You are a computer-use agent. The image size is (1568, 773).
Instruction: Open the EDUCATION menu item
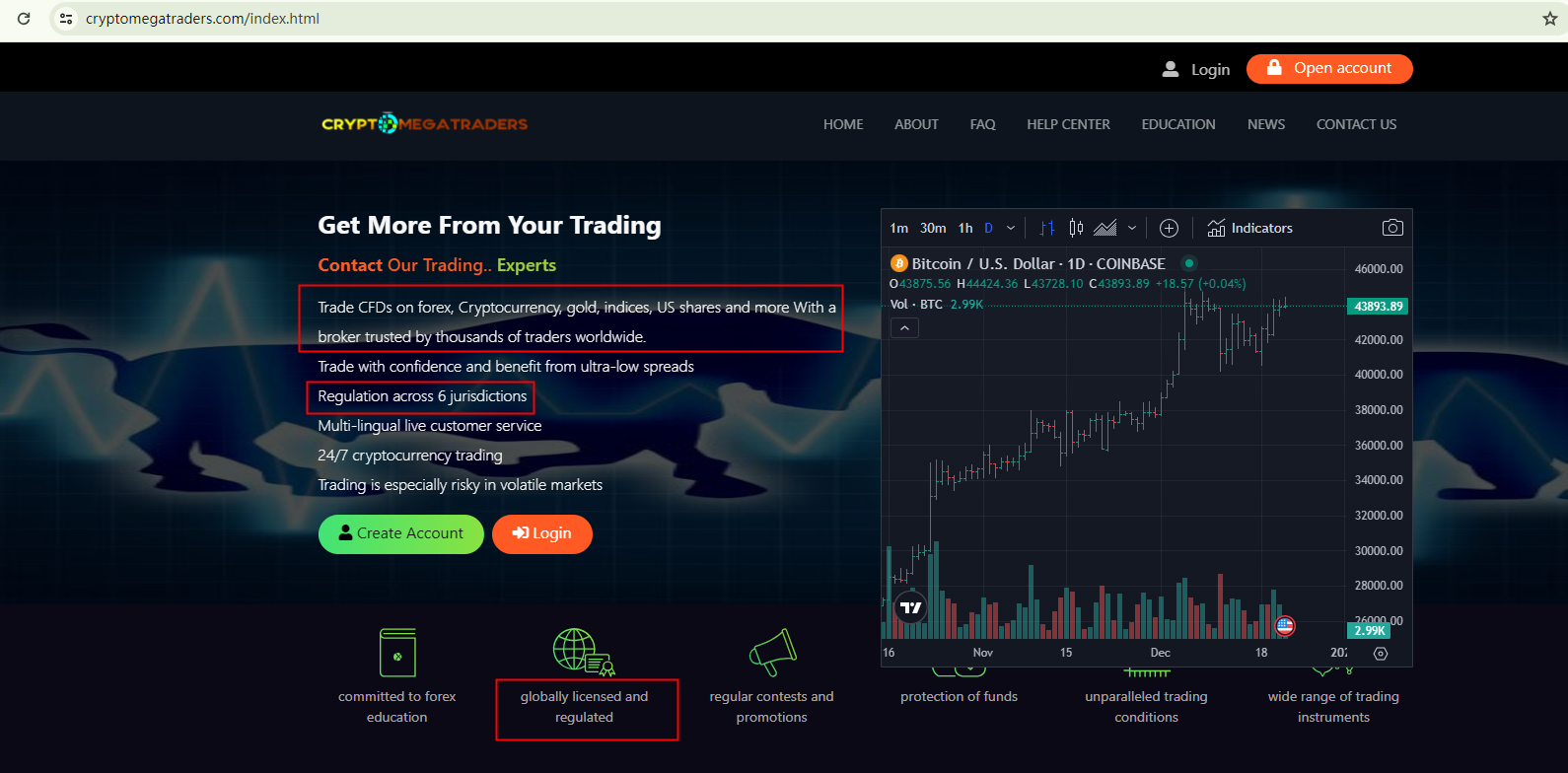click(1178, 124)
